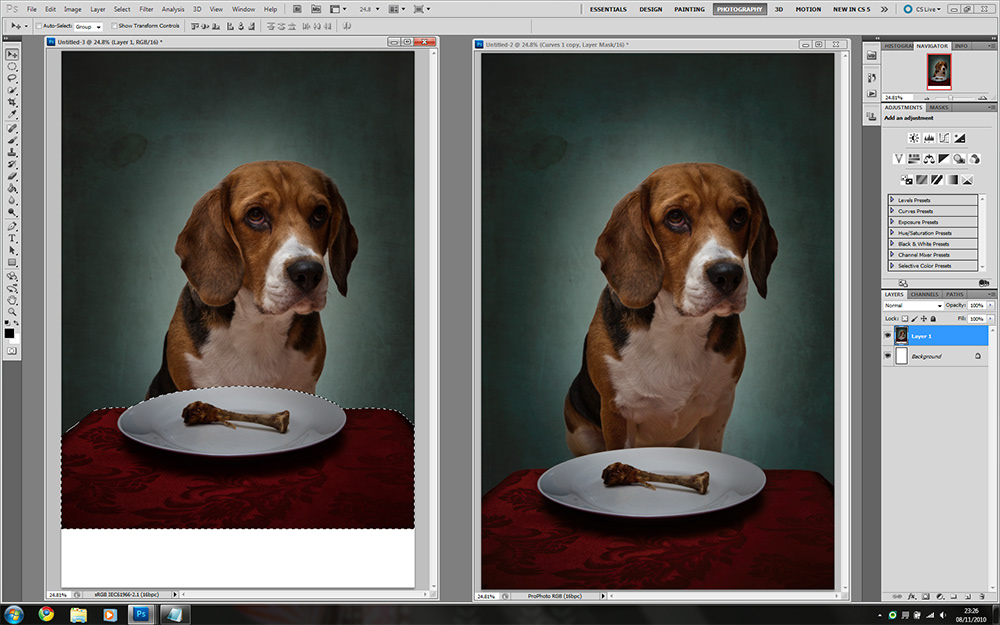This screenshot has height=625, width=1000.
Task: Toggle lock transparent pixels
Action: point(905,318)
